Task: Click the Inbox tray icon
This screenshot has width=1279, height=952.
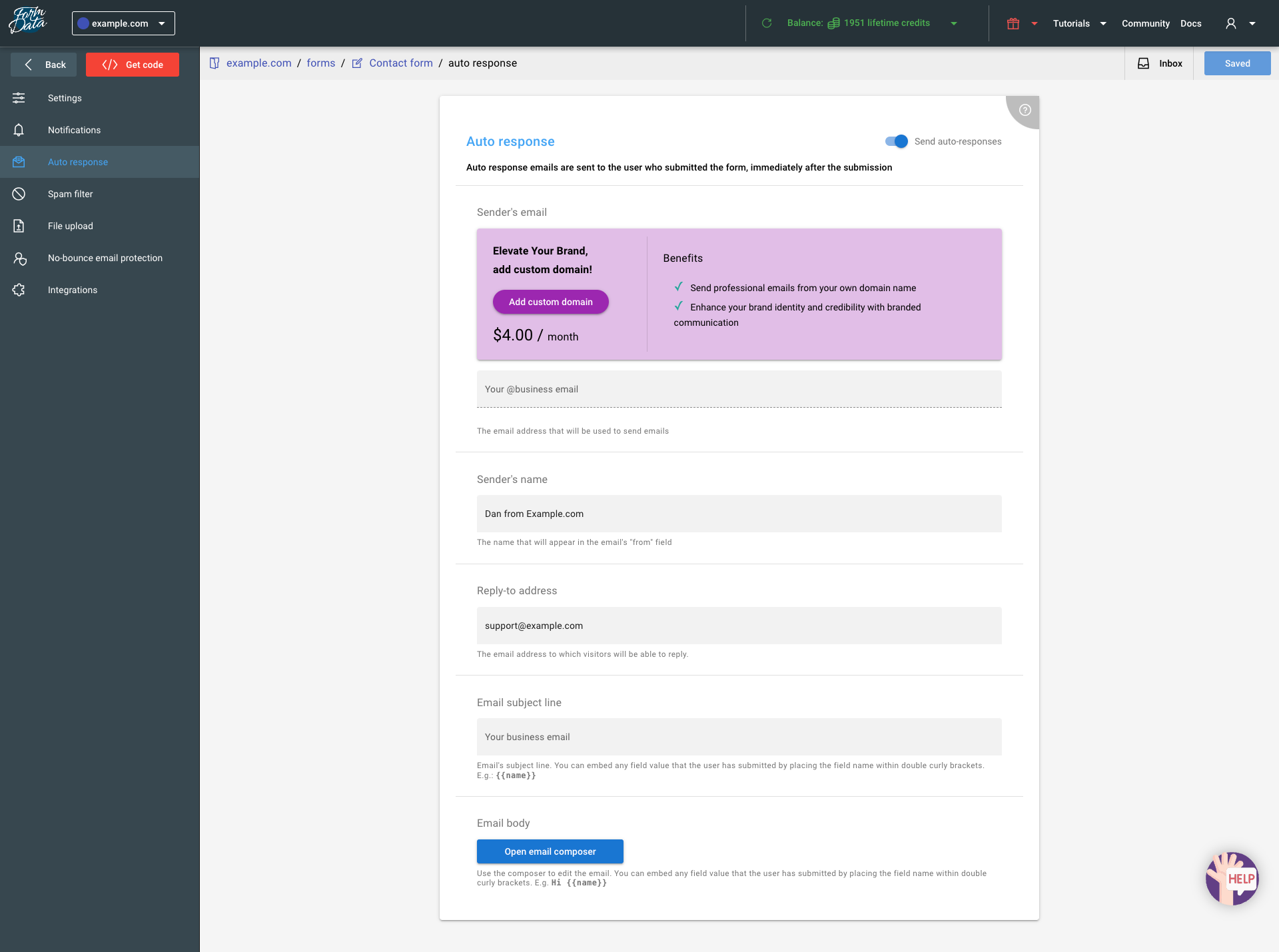Action: click(x=1144, y=63)
